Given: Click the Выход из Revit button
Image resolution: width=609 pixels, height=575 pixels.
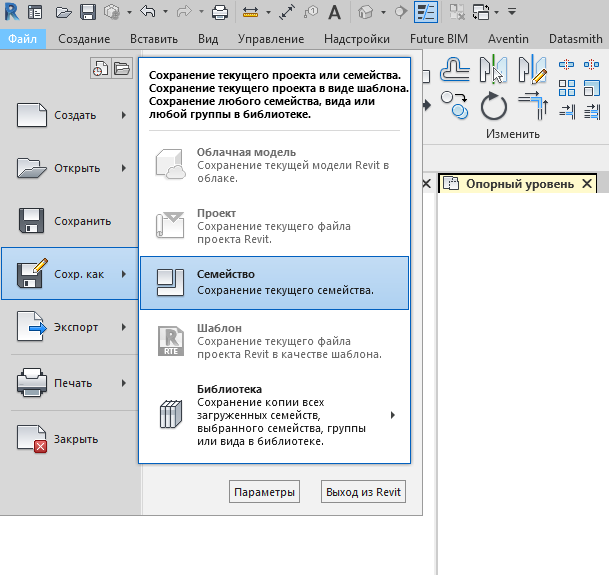Looking at the screenshot, I should click(363, 492).
